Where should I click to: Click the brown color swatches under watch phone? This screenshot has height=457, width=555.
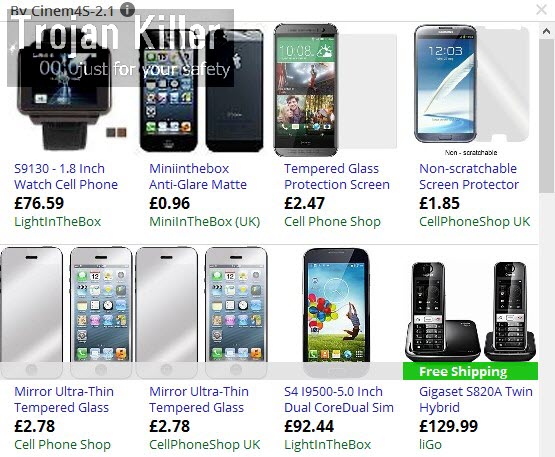tap(116, 133)
